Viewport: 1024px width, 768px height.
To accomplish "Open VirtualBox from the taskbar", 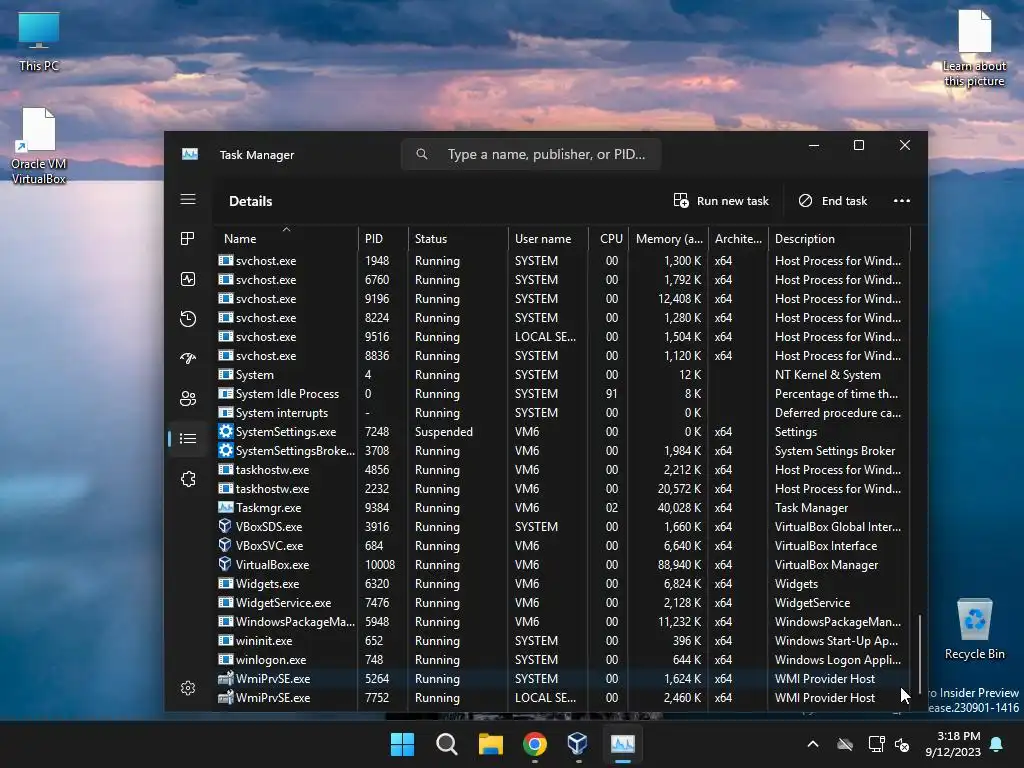I will [578, 744].
